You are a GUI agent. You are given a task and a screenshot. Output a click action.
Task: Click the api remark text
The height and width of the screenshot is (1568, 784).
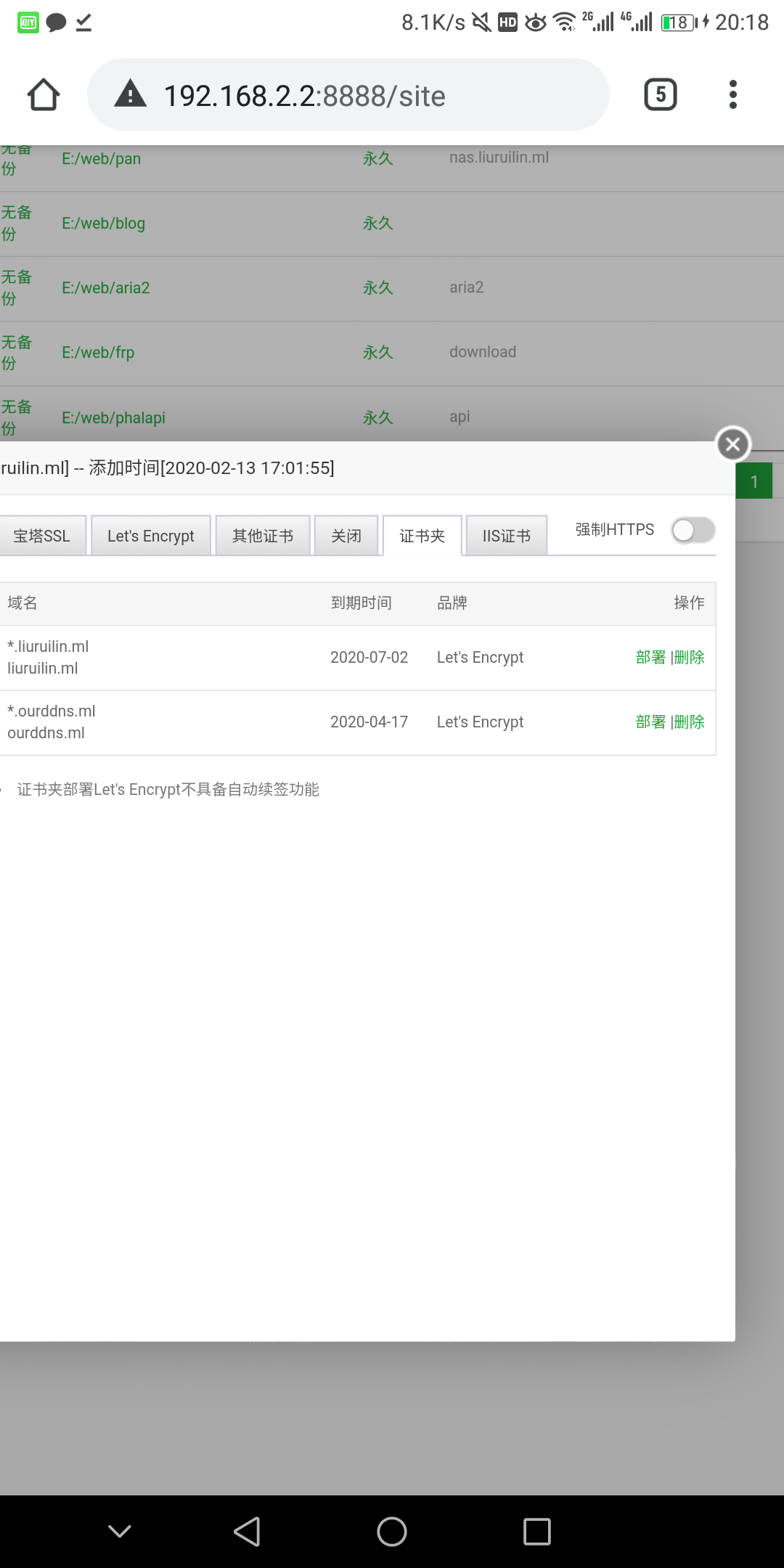(x=460, y=417)
